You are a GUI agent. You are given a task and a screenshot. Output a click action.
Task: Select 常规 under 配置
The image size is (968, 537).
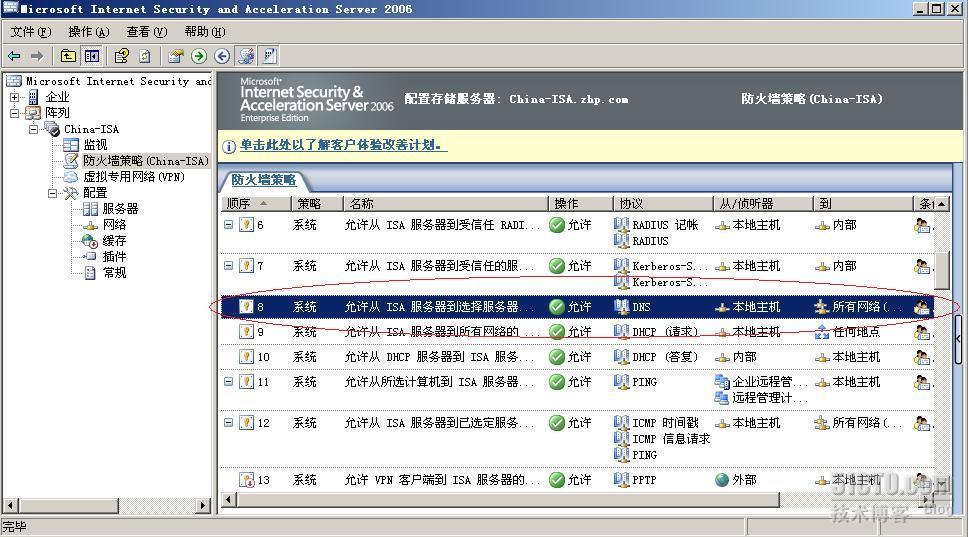pyautogui.click(x=114, y=273)
